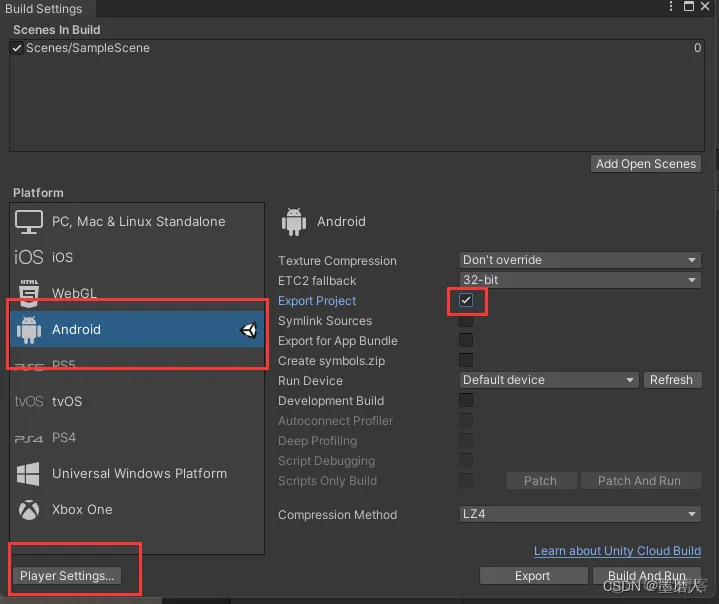The width and height of the screenshot is (719, 604).
Task: Toggle Script Debugging checkbox
Action: 466,460
